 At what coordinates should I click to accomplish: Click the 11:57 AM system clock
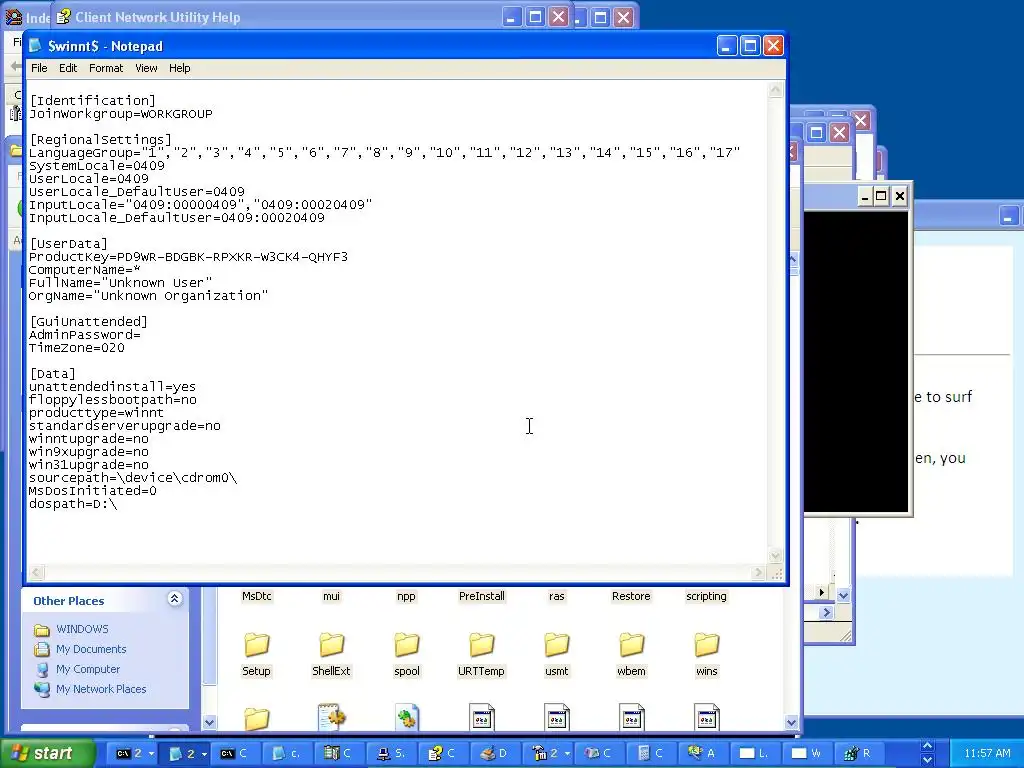coord(987,753)
